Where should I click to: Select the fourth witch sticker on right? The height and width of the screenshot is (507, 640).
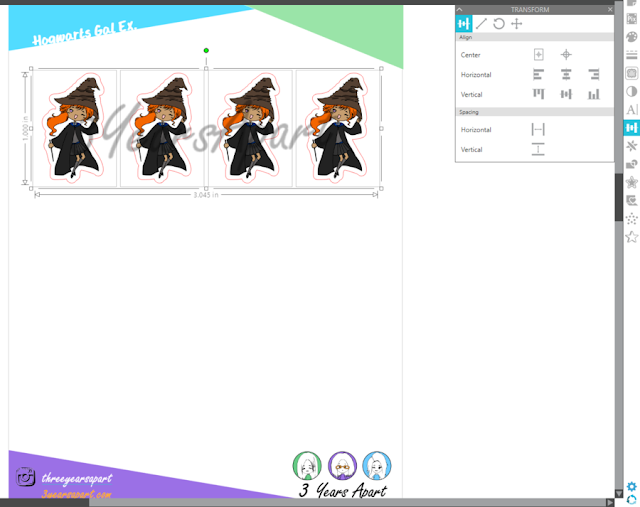click(x=338, y=128)
